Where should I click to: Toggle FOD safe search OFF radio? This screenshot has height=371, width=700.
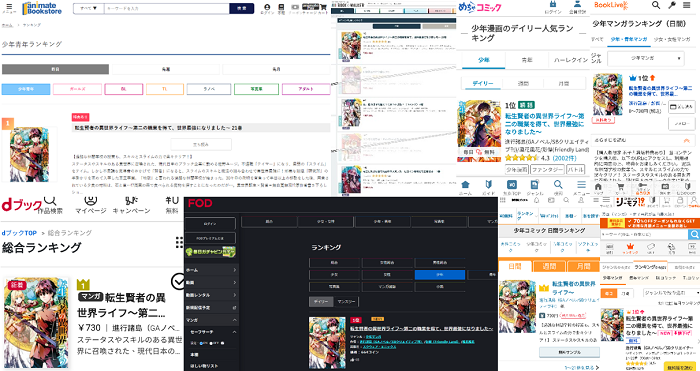point(212,343)
